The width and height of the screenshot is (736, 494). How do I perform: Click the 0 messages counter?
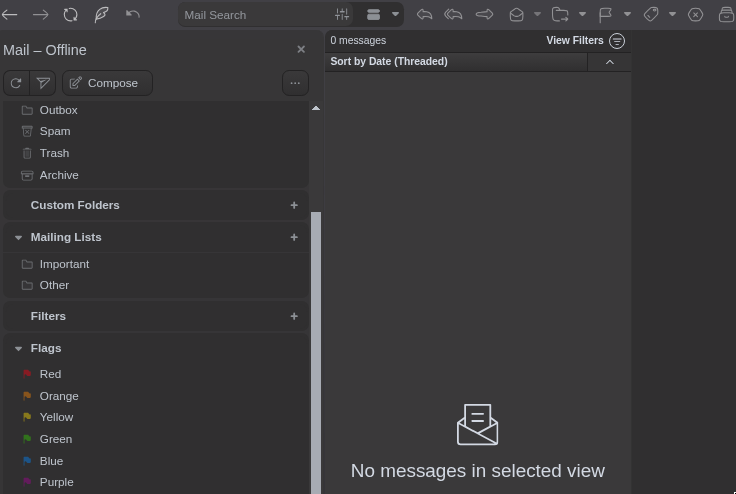point(358,41)
